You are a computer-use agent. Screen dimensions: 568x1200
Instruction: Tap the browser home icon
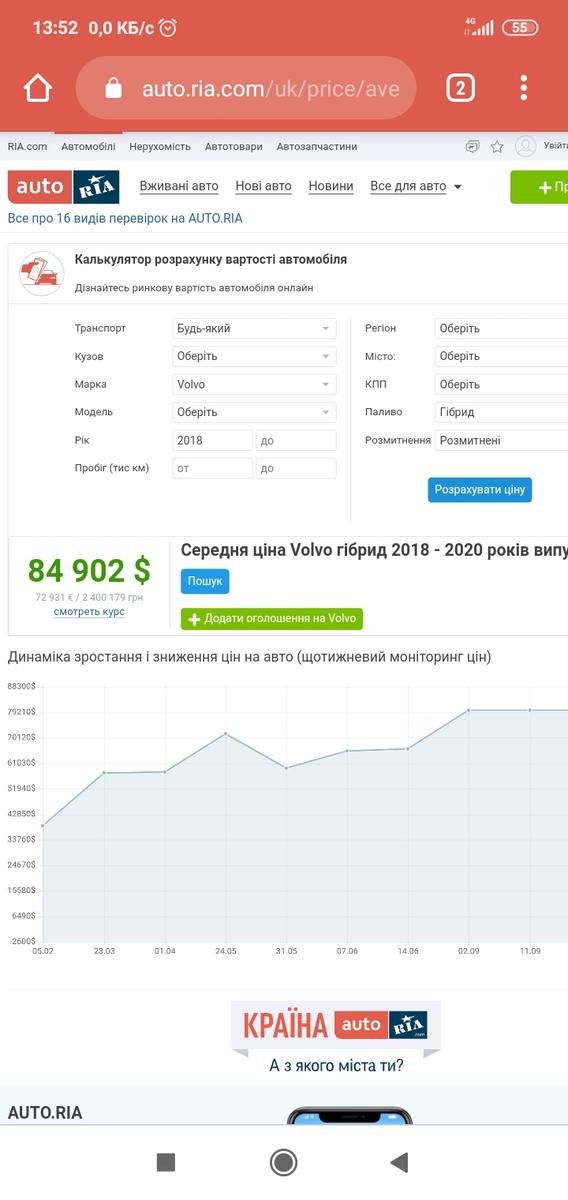[x=38, y=89]
